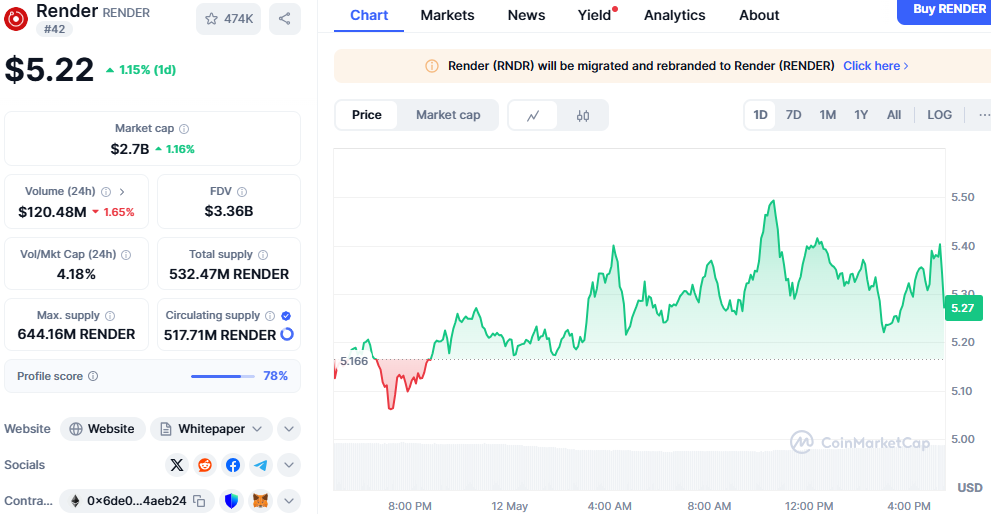Click the 644.16M RENDER max supply value

click(x=76, y=334)
